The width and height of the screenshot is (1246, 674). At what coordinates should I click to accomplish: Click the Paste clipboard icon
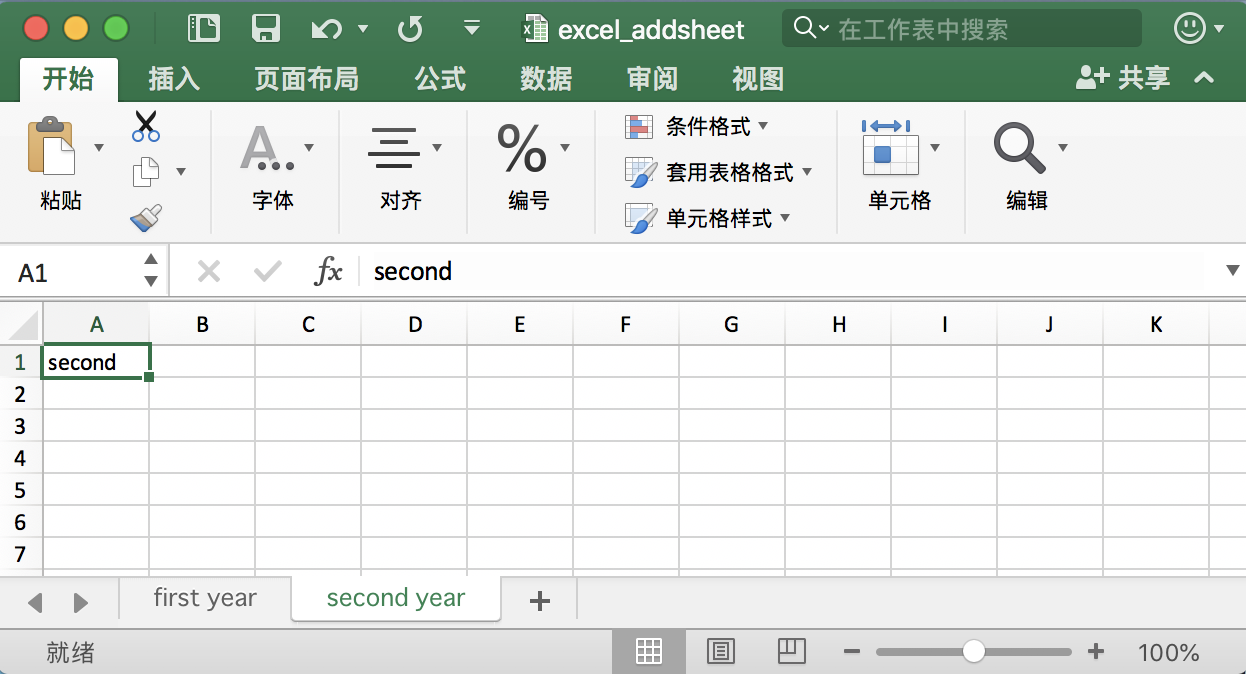(x=51, y=147)
